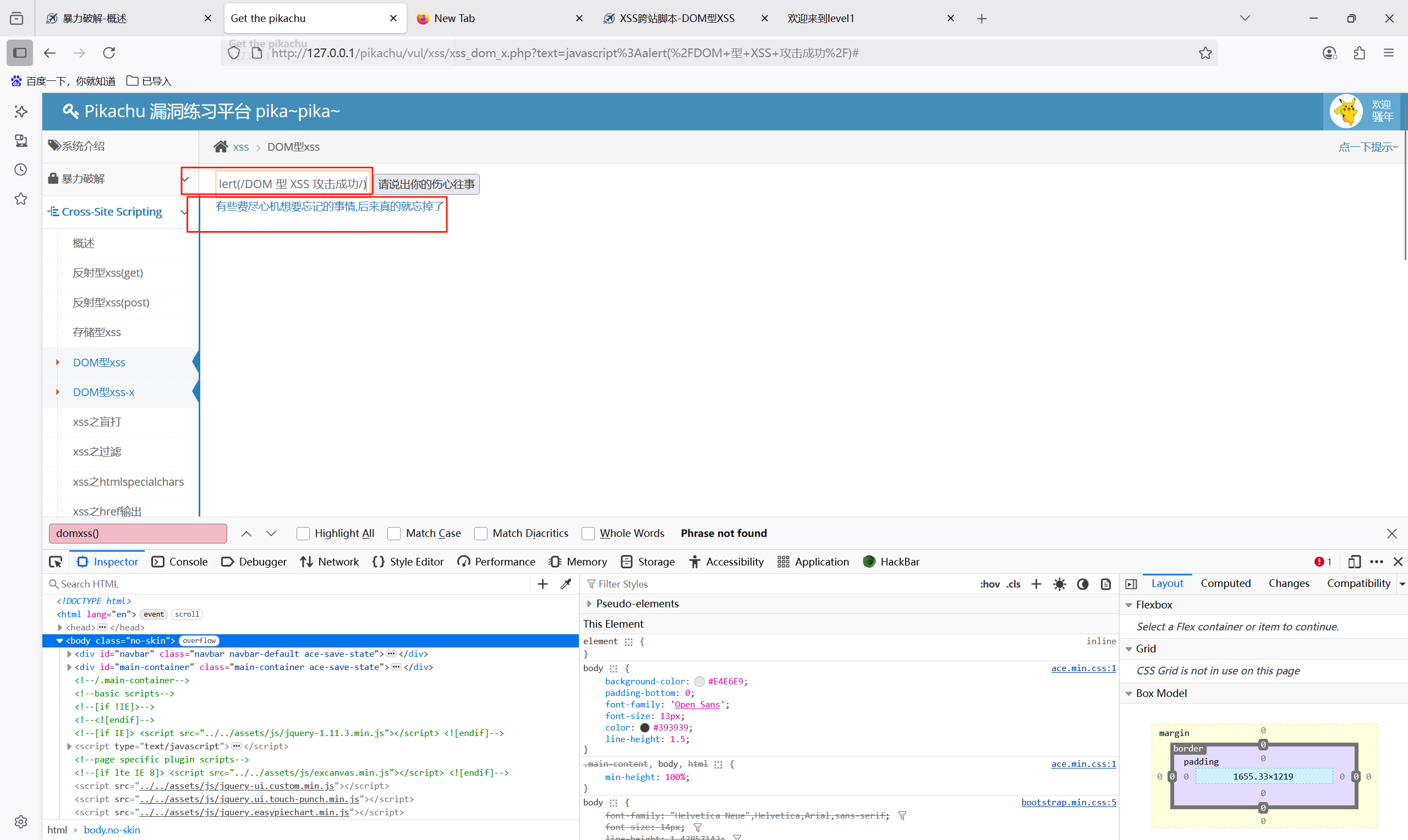The width and height of the screenshot is (1408, 840).
Task: Toggle print media simulation
Action: (1106, 584)
